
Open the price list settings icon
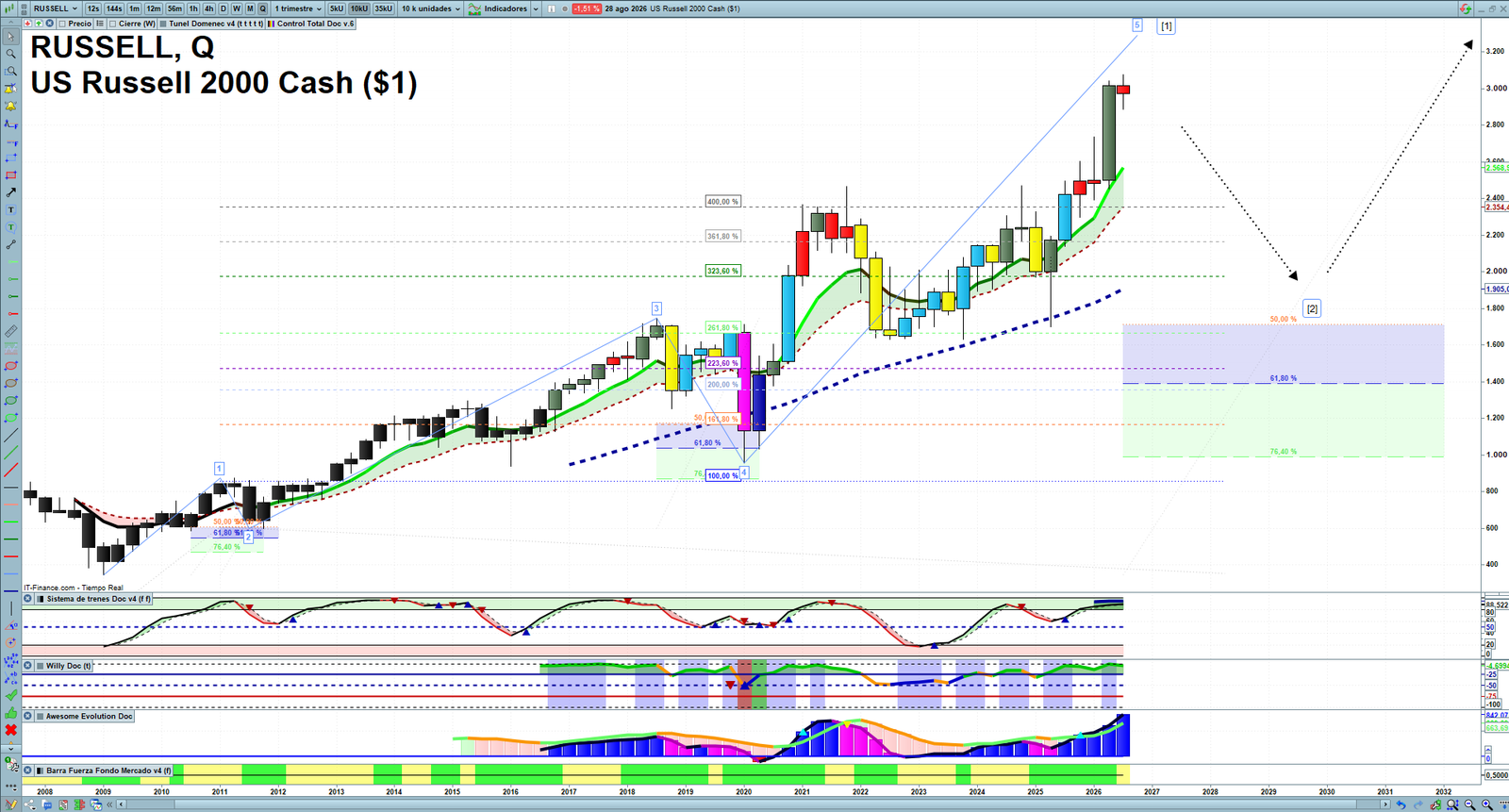[x=100, y=24]
